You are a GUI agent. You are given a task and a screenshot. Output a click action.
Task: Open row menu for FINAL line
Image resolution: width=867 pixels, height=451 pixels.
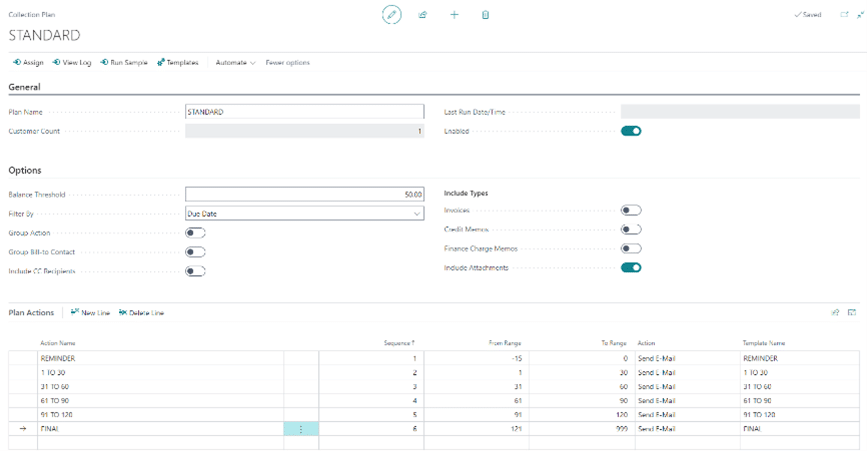click(x=301, y=429)
